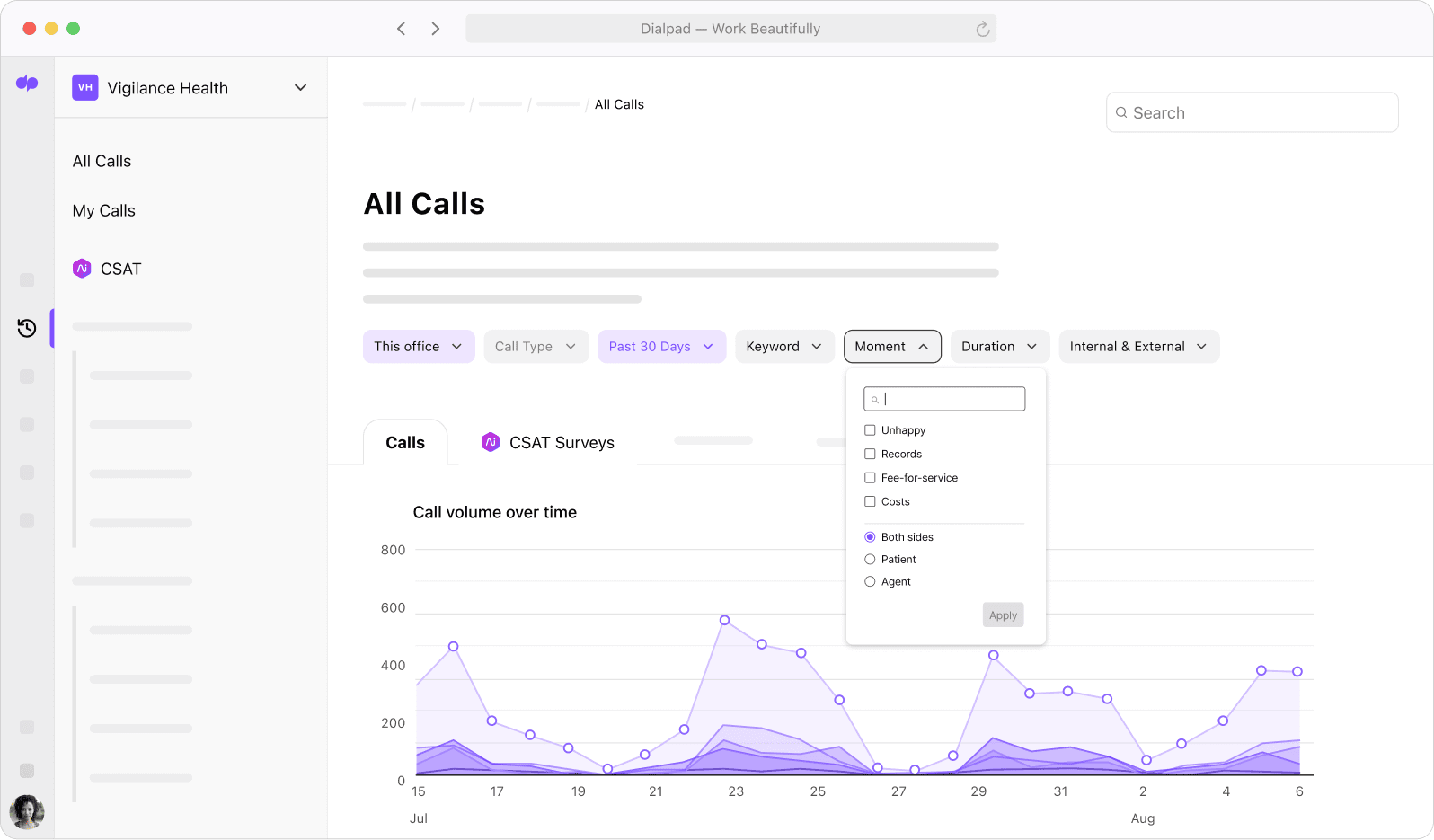
Task: Check the Records moment checkbox
Action: (x=870, y=454)
